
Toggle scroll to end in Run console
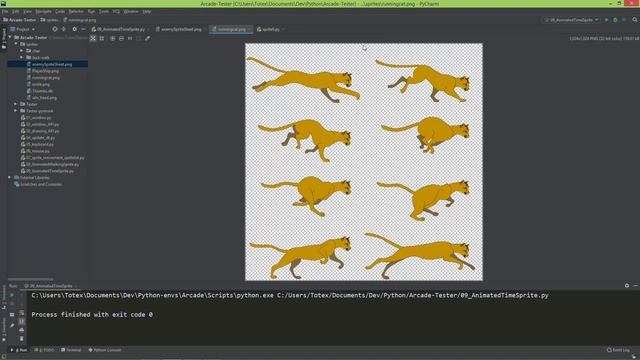coord(22,322)
